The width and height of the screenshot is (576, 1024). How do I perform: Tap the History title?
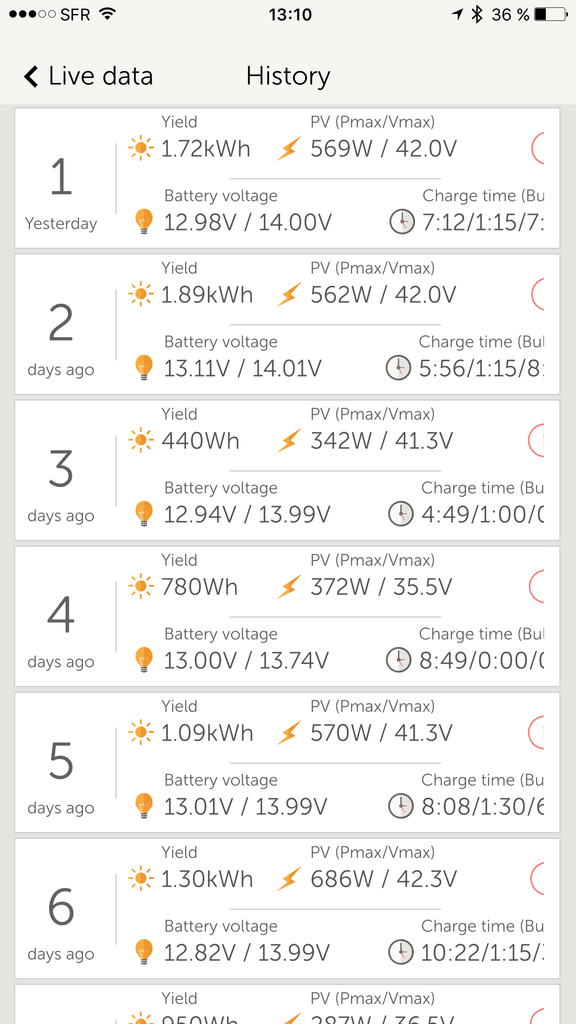pos(288,76)
